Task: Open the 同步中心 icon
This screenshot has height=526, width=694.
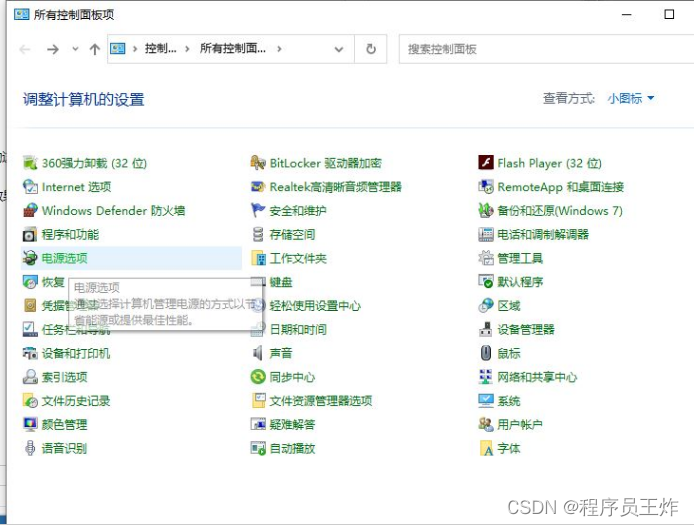Action: (258, 377)
